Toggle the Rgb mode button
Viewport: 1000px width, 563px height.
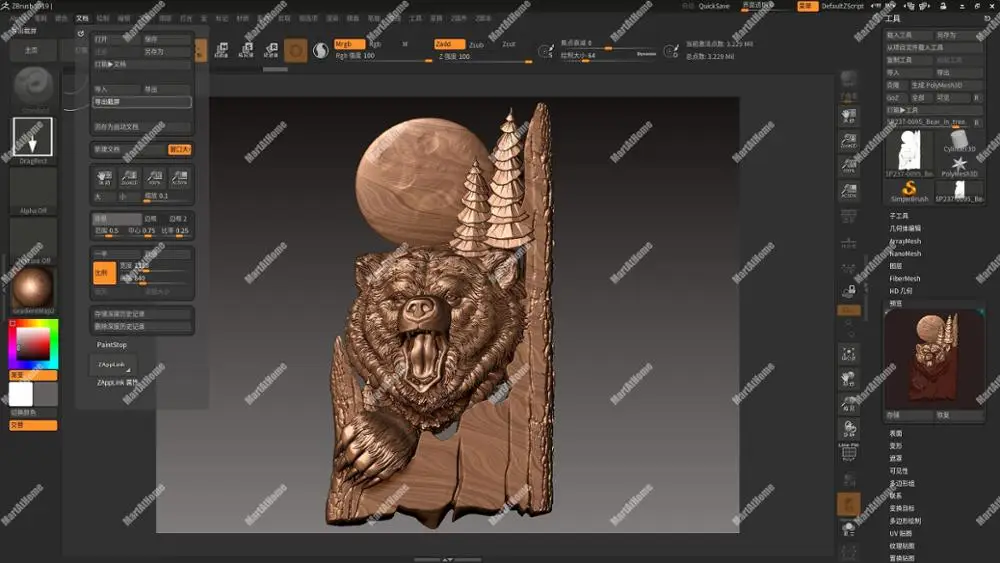tap(375, 44)
